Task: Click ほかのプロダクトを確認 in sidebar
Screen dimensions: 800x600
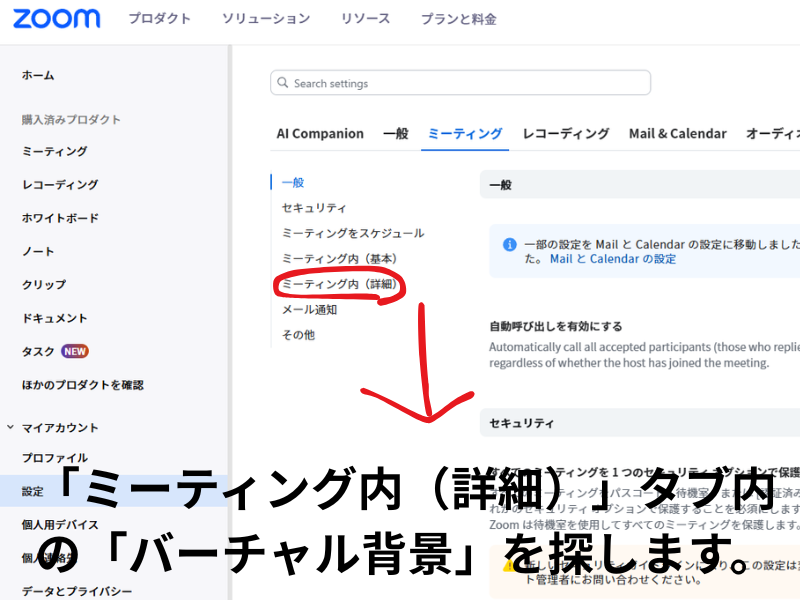Action: (x=83, y=385)
